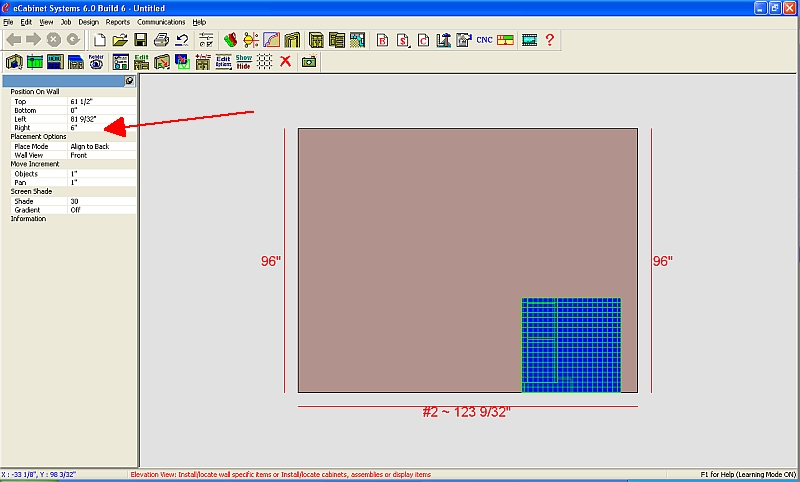Open the Place Mode Align to Back dropdown
The image size is (800, 482).
[100, 146]
